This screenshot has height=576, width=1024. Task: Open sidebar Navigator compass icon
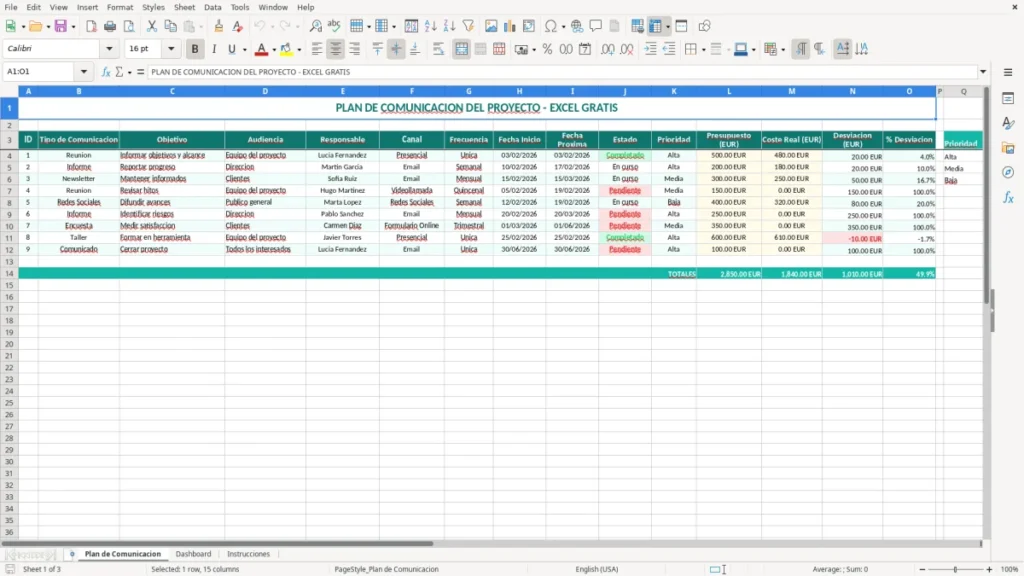[1008, 172]
